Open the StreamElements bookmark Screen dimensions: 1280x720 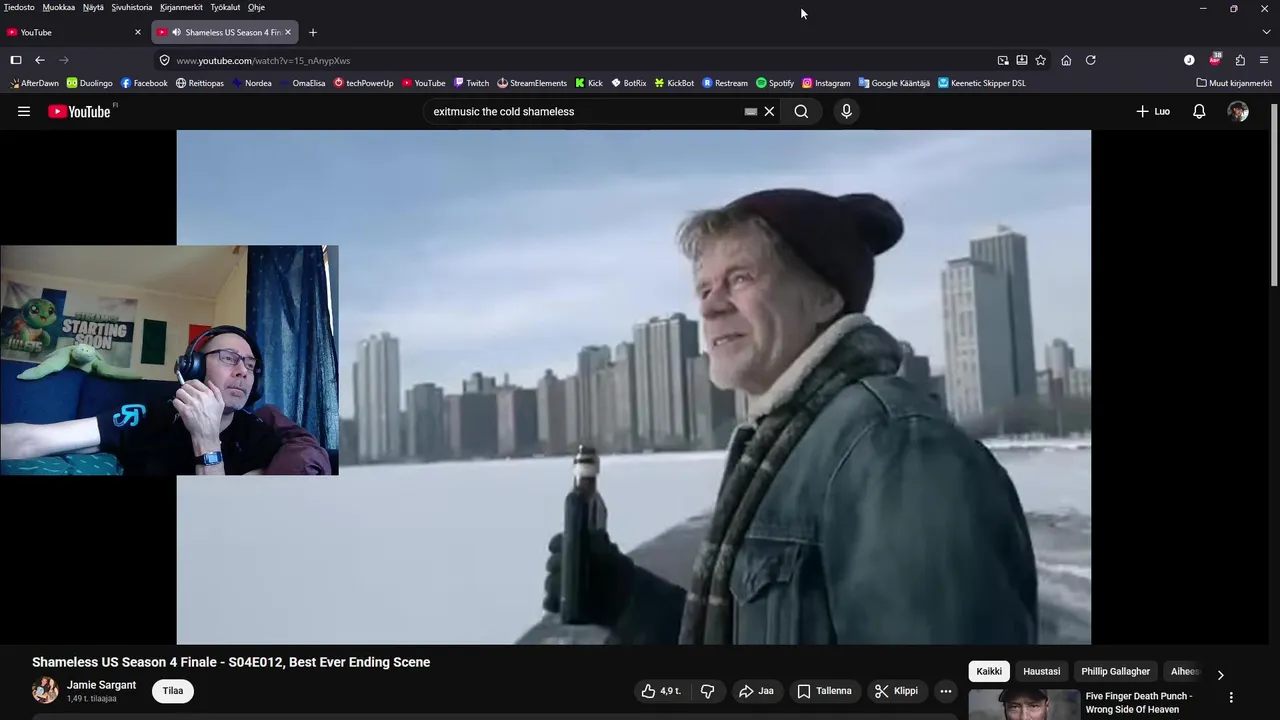(532, 83)
